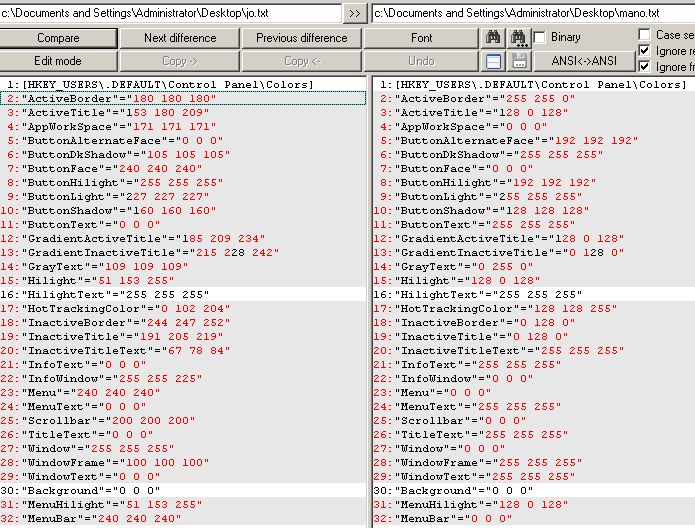Go to Previous difference

click(x=301, y=38)
